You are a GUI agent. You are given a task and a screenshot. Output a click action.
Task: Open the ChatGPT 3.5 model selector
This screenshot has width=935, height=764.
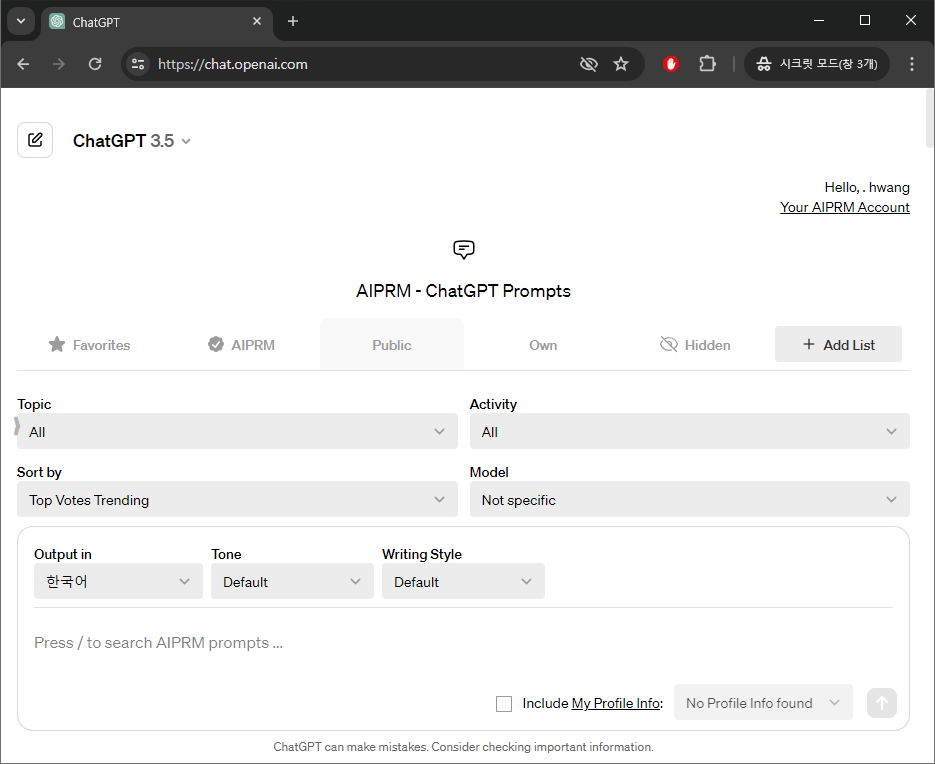click(x=132, y=141)
